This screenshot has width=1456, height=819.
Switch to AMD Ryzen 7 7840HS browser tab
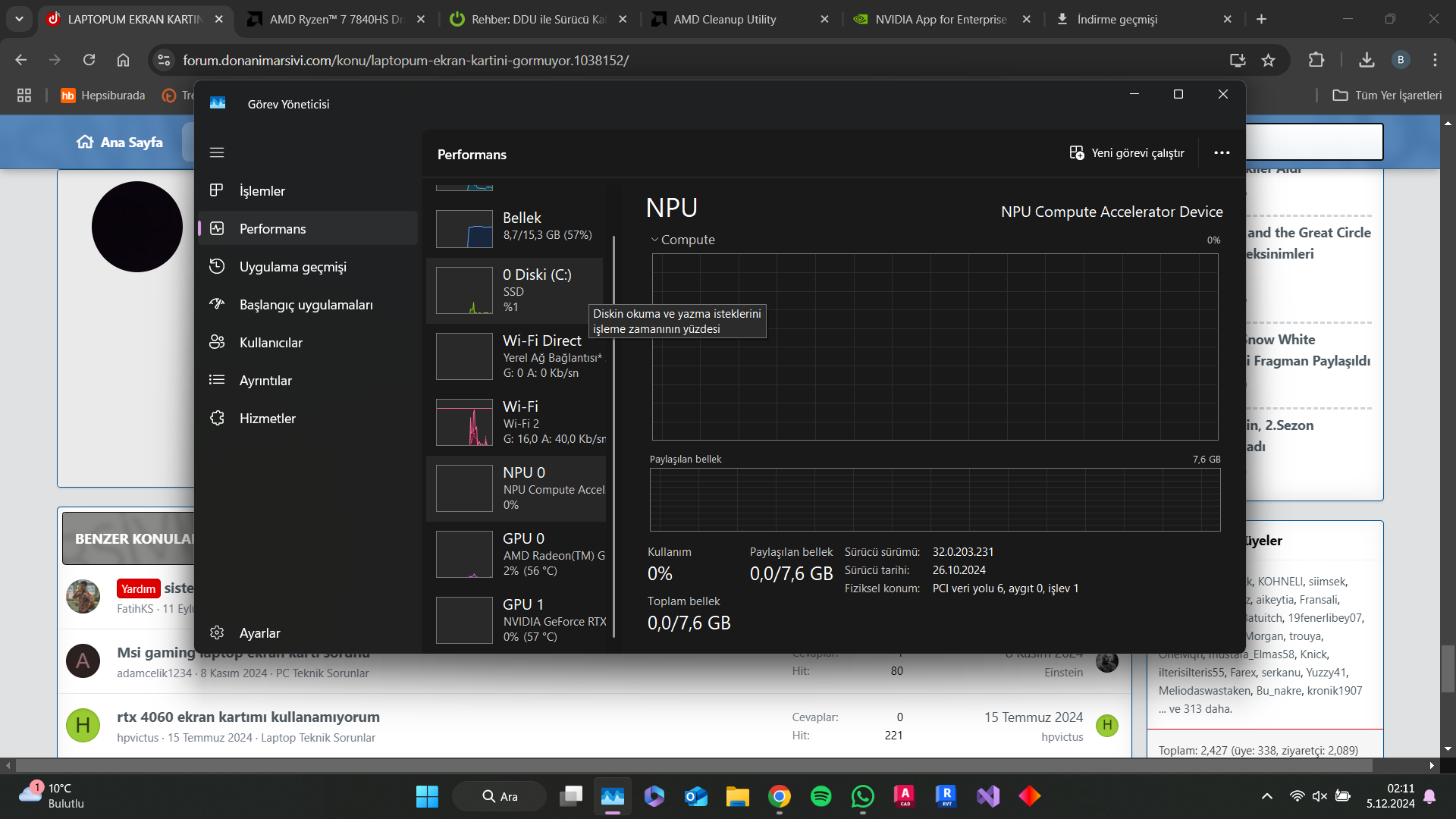click(x=336, y=19)
